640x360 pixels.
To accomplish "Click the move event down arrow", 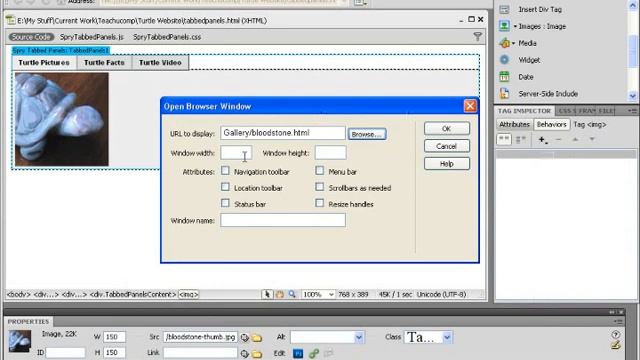I will [x=592, y=140].
